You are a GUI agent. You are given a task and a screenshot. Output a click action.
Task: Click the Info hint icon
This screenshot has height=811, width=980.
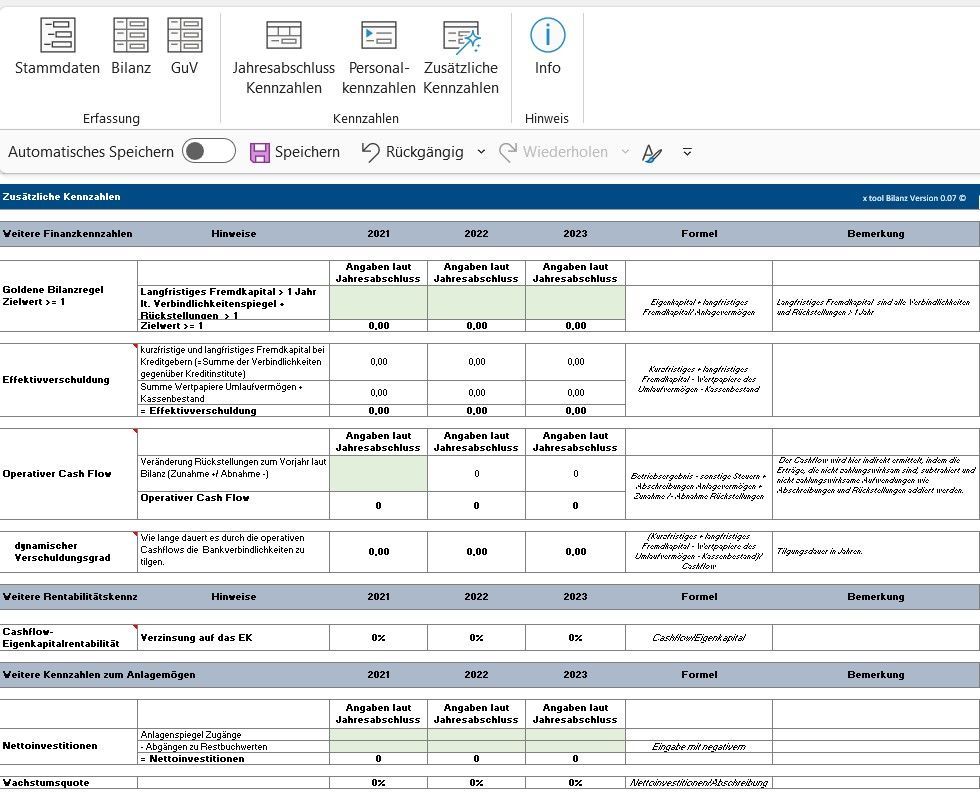click(548, 35)
